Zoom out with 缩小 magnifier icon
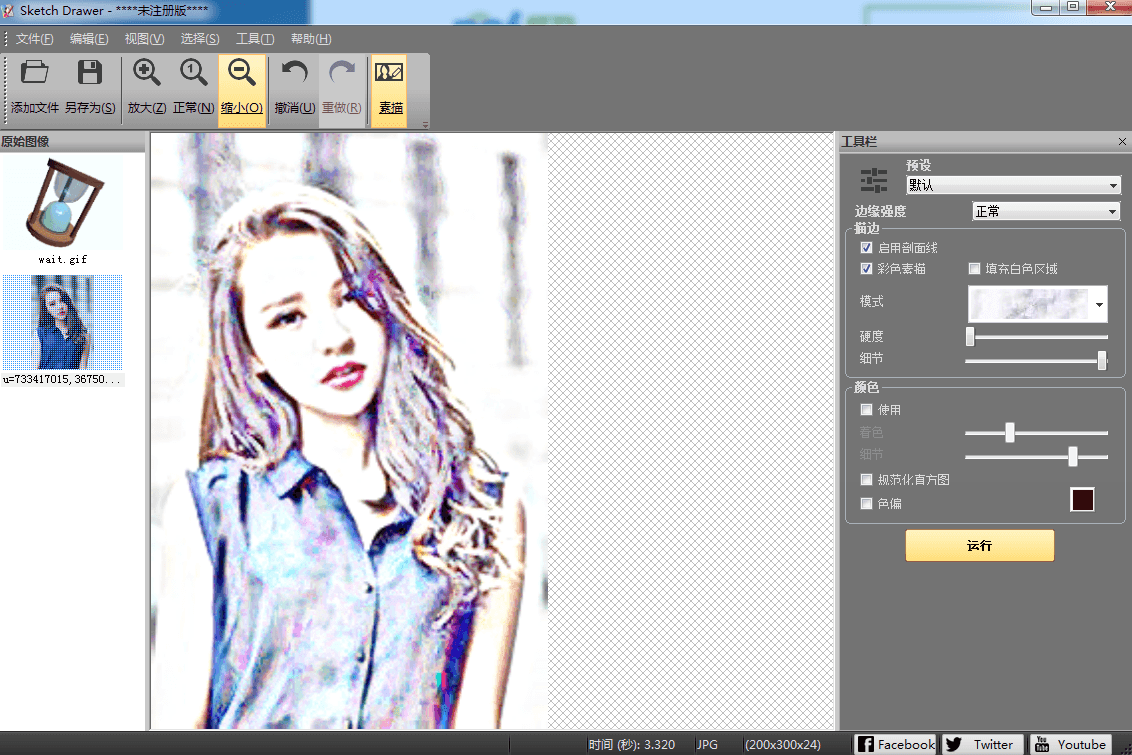Screen dimensions: 1132x755 click(241, 73)
